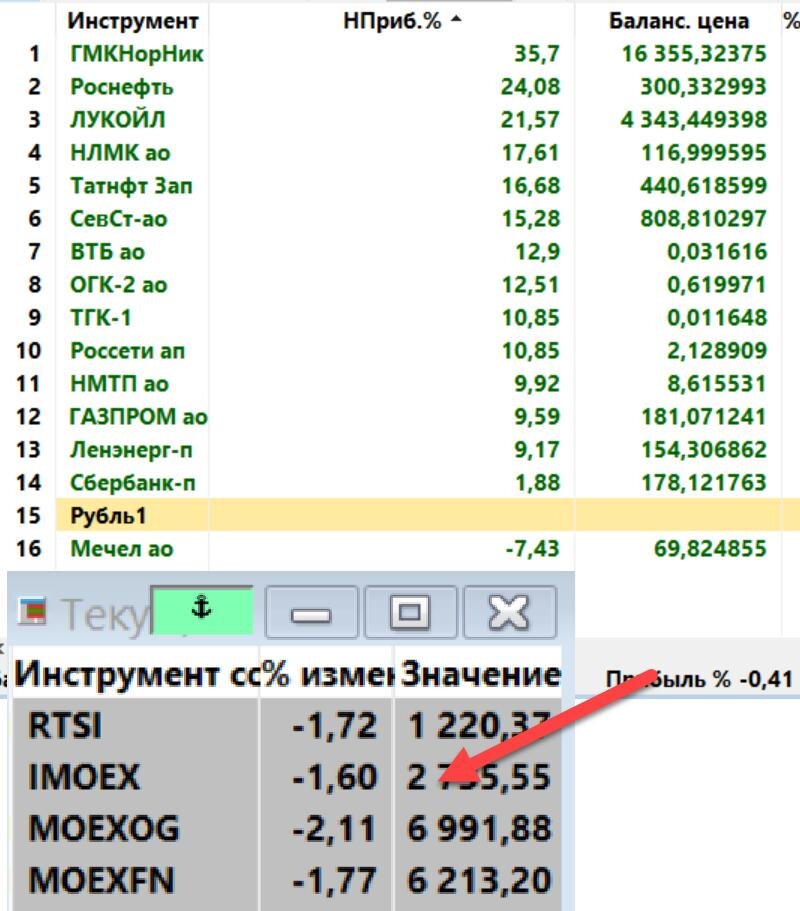Click the anchor icon in green box
Viewport: 800px width, 911px height.
[202, 608]
